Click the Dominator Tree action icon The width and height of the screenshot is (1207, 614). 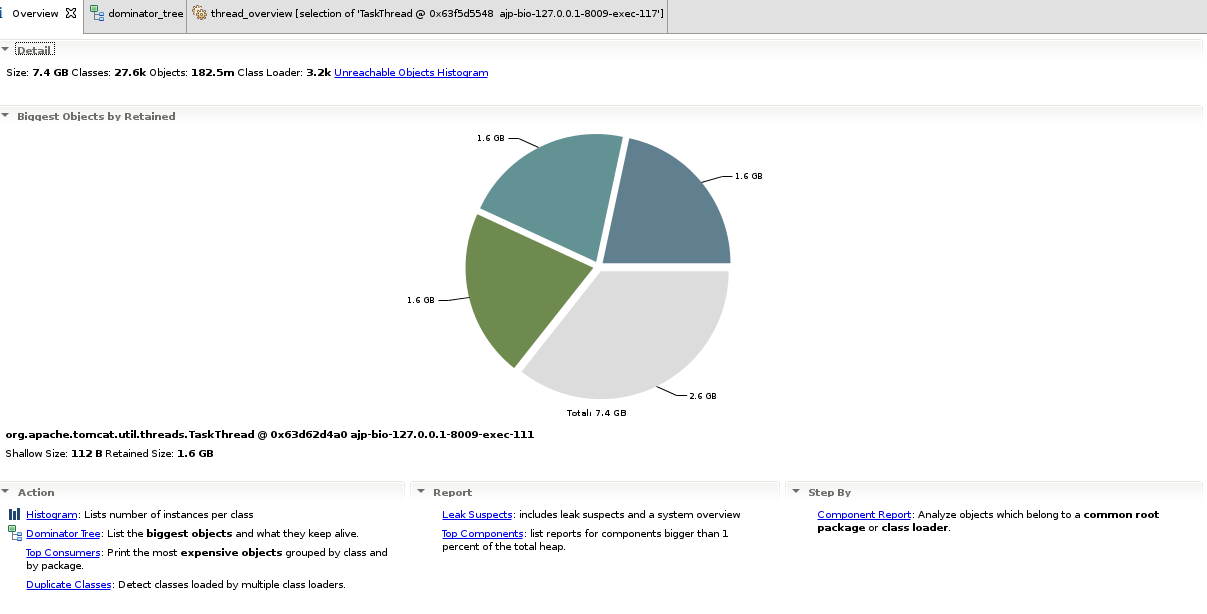[x=15, y=534]
